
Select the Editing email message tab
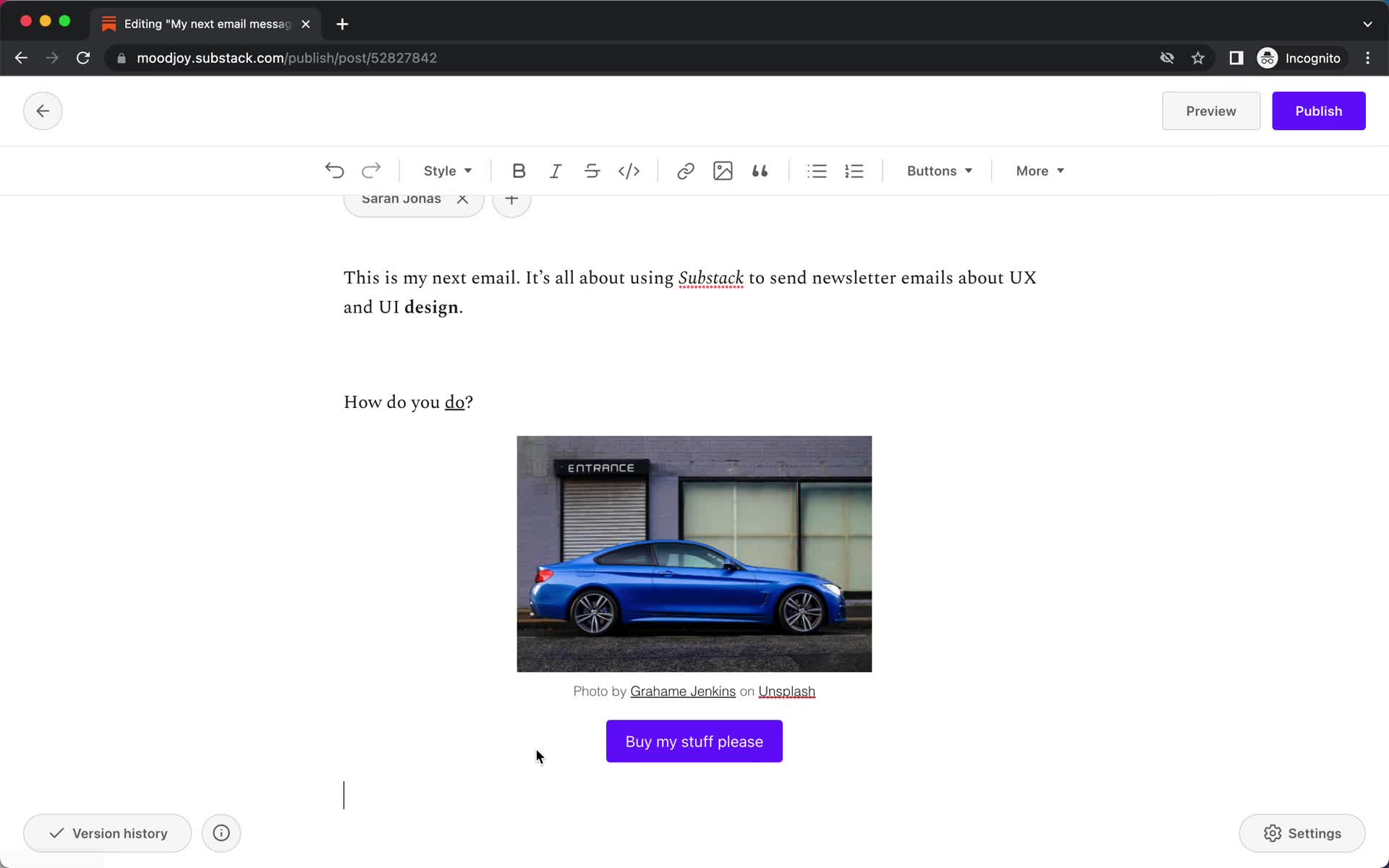[206, 24]
